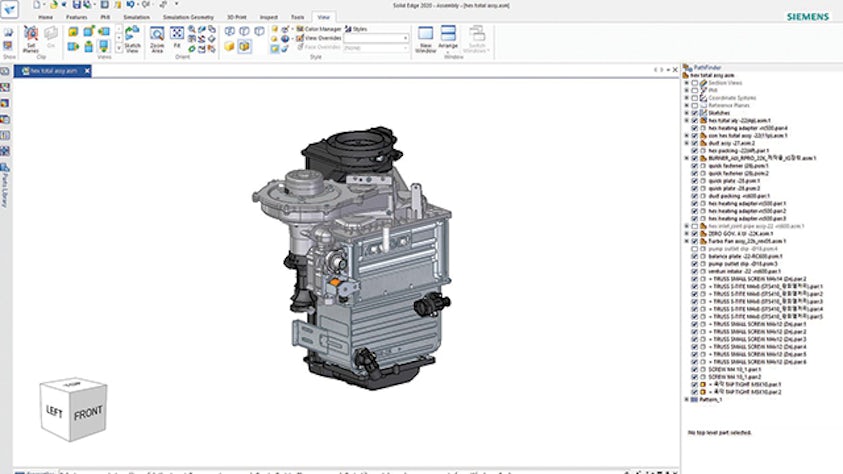Click the Undo icon in quick access toolbar
Viewport: 843px width, 474px height.
coord(130,5)
